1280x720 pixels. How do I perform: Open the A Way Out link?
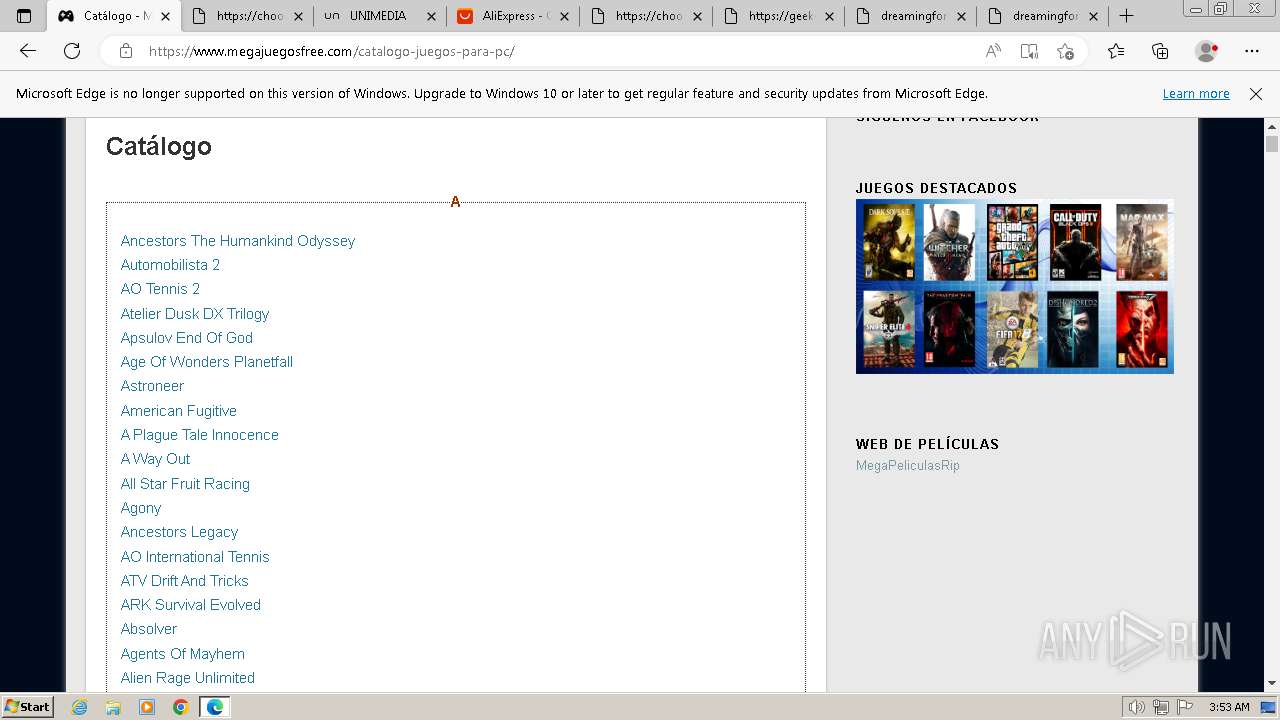[x=155, y=459]
